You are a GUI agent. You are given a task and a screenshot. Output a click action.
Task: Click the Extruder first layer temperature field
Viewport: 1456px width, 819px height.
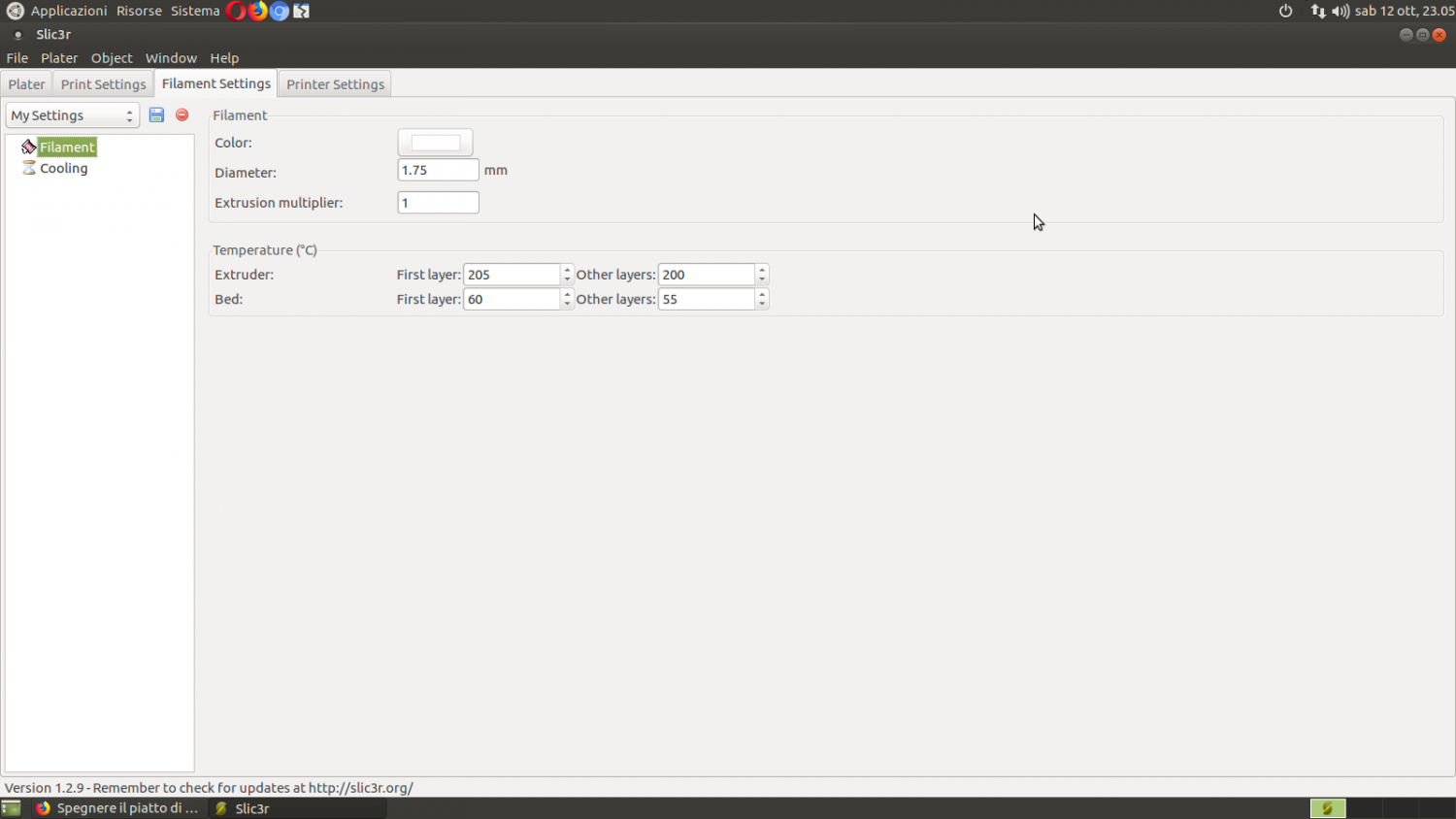pos(512,275)
